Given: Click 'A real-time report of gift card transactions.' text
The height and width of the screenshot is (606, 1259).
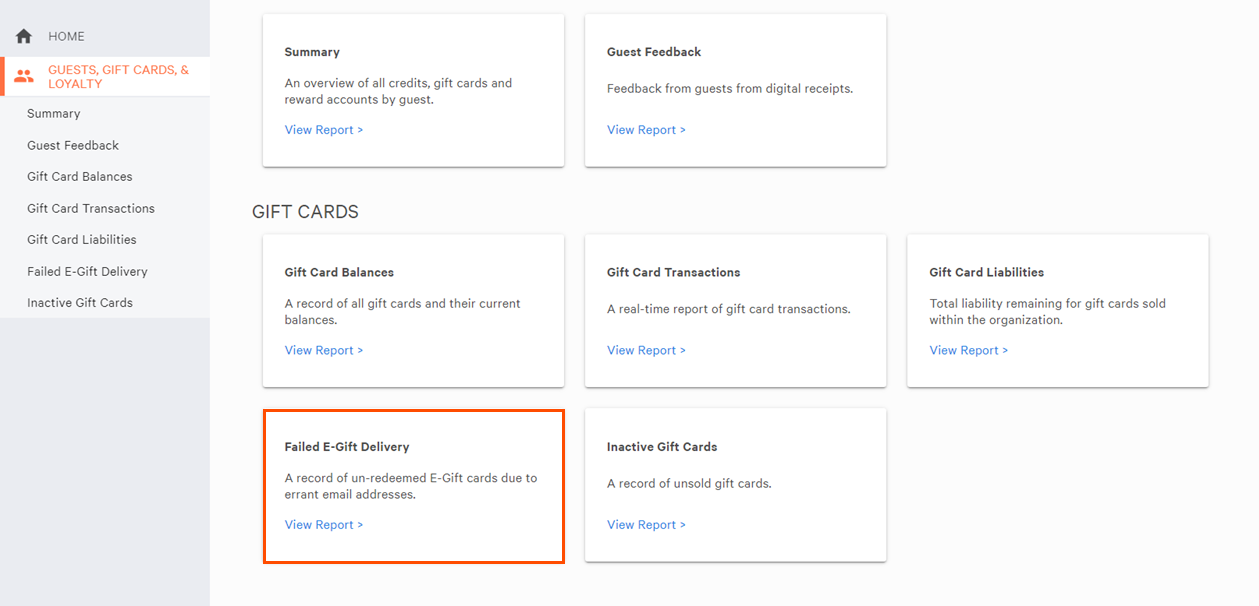Looking at the screenshot, I should click(x=729, y=309).
